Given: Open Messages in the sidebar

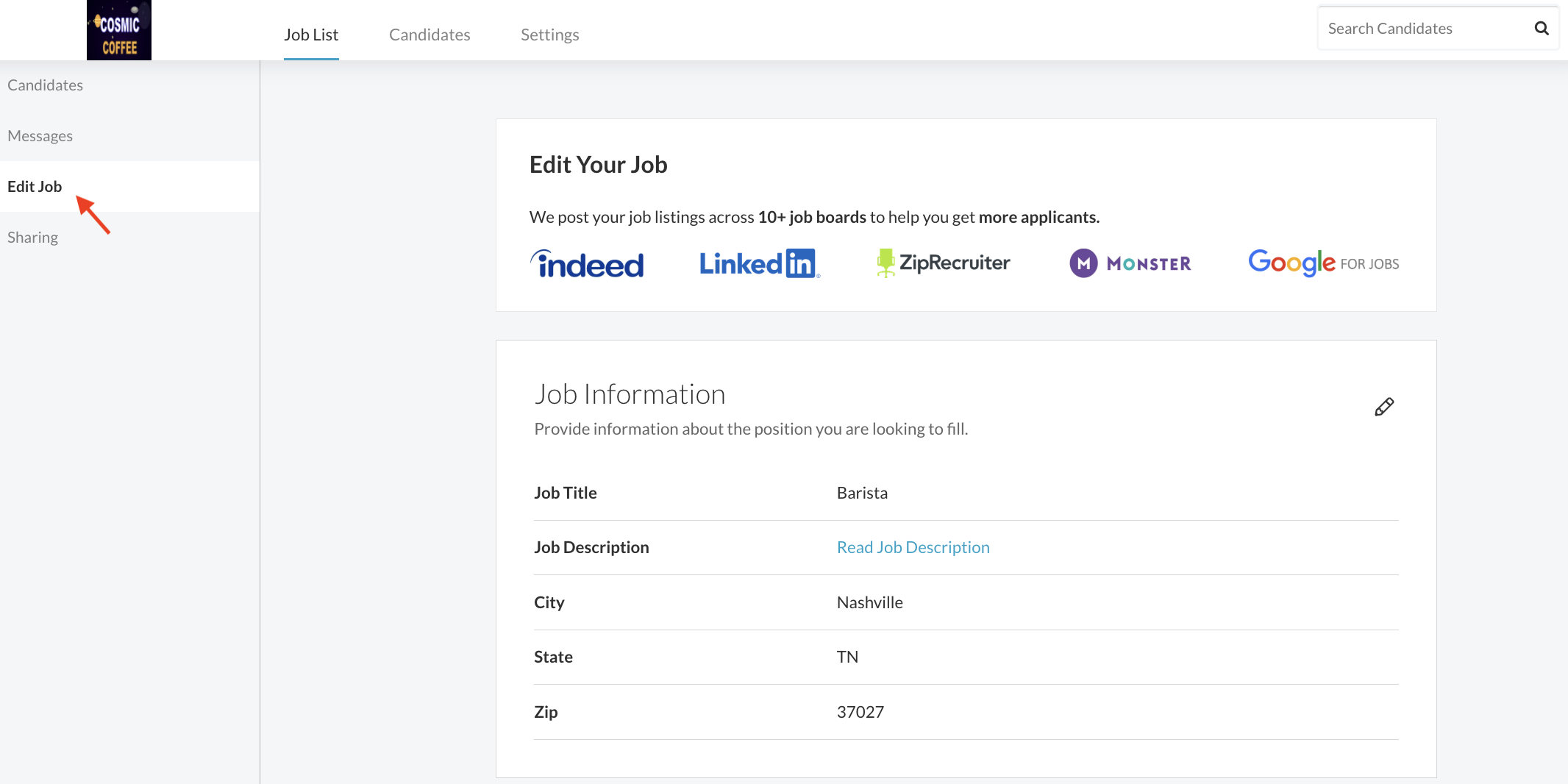Looking at the screenshot, I should 40,136.
